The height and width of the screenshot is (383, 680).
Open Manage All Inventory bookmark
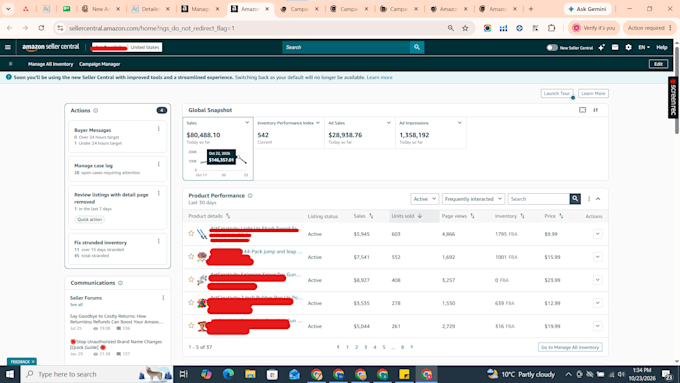pyautogui.click(x=50, y=64)
